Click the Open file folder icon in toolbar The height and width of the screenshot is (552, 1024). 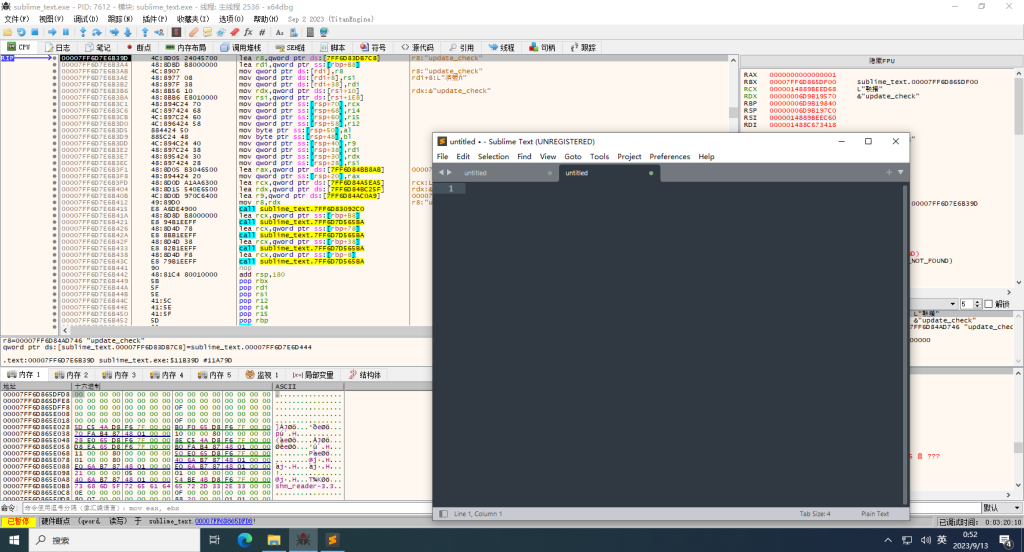point(7,32)
